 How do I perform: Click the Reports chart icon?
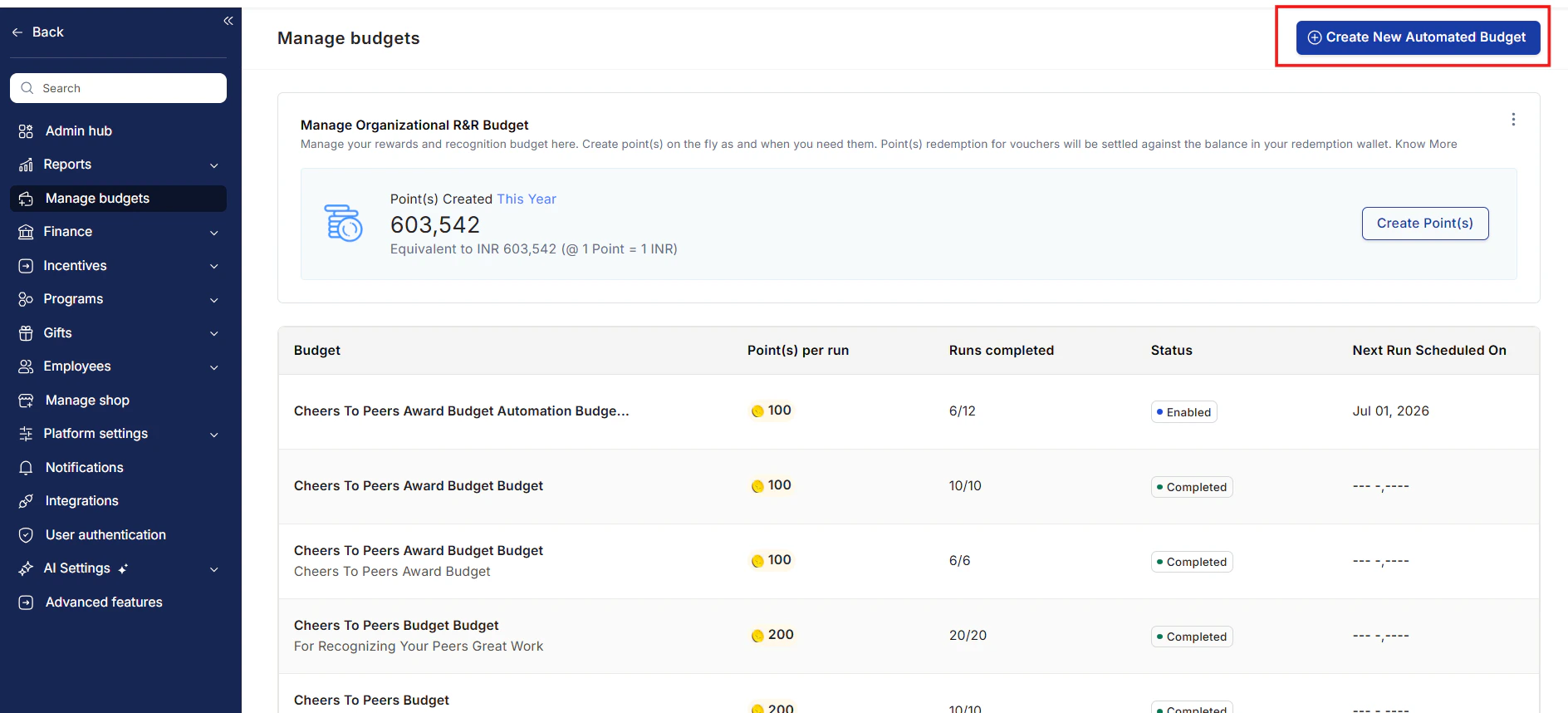26,165
